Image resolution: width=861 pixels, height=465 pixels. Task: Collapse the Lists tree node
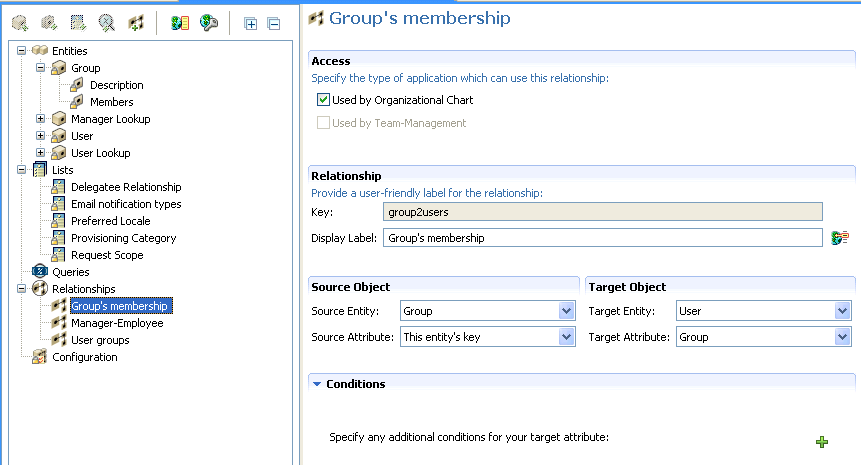pos(22,170)
